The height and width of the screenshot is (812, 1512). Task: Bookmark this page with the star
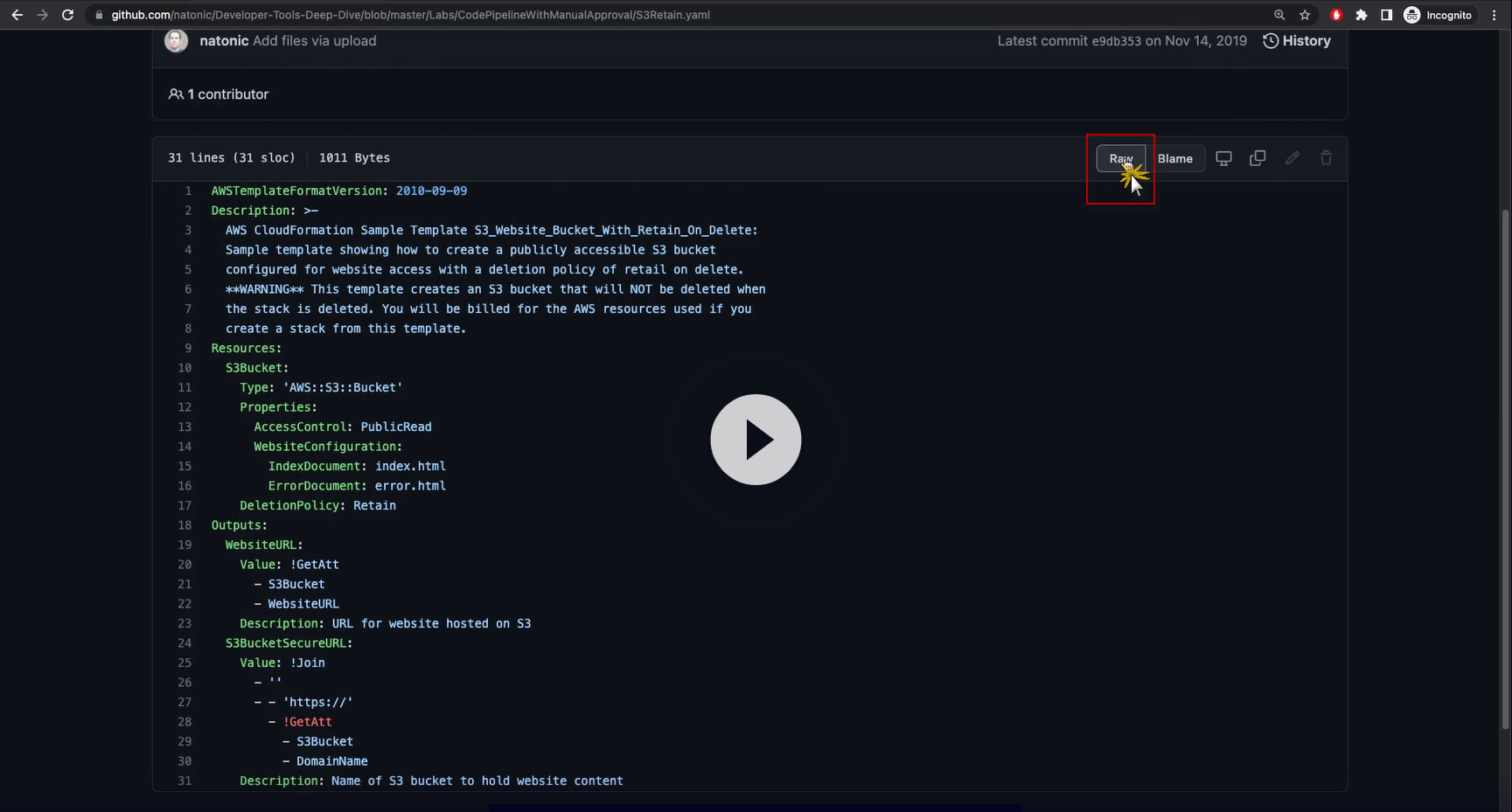(1305, 15)
